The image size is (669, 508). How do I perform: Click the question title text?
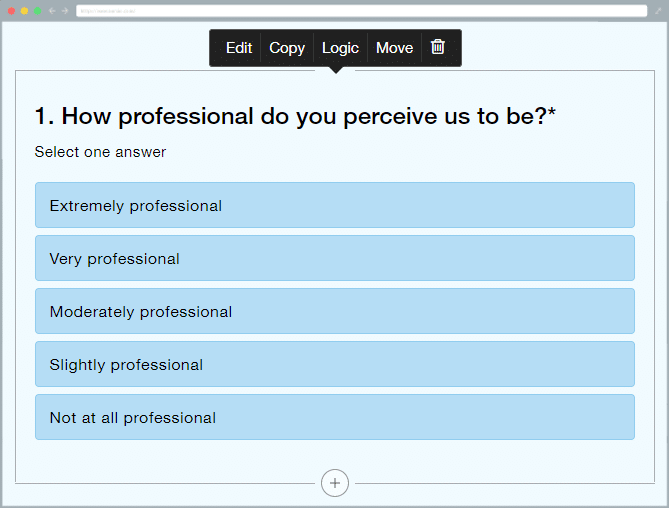295,116
